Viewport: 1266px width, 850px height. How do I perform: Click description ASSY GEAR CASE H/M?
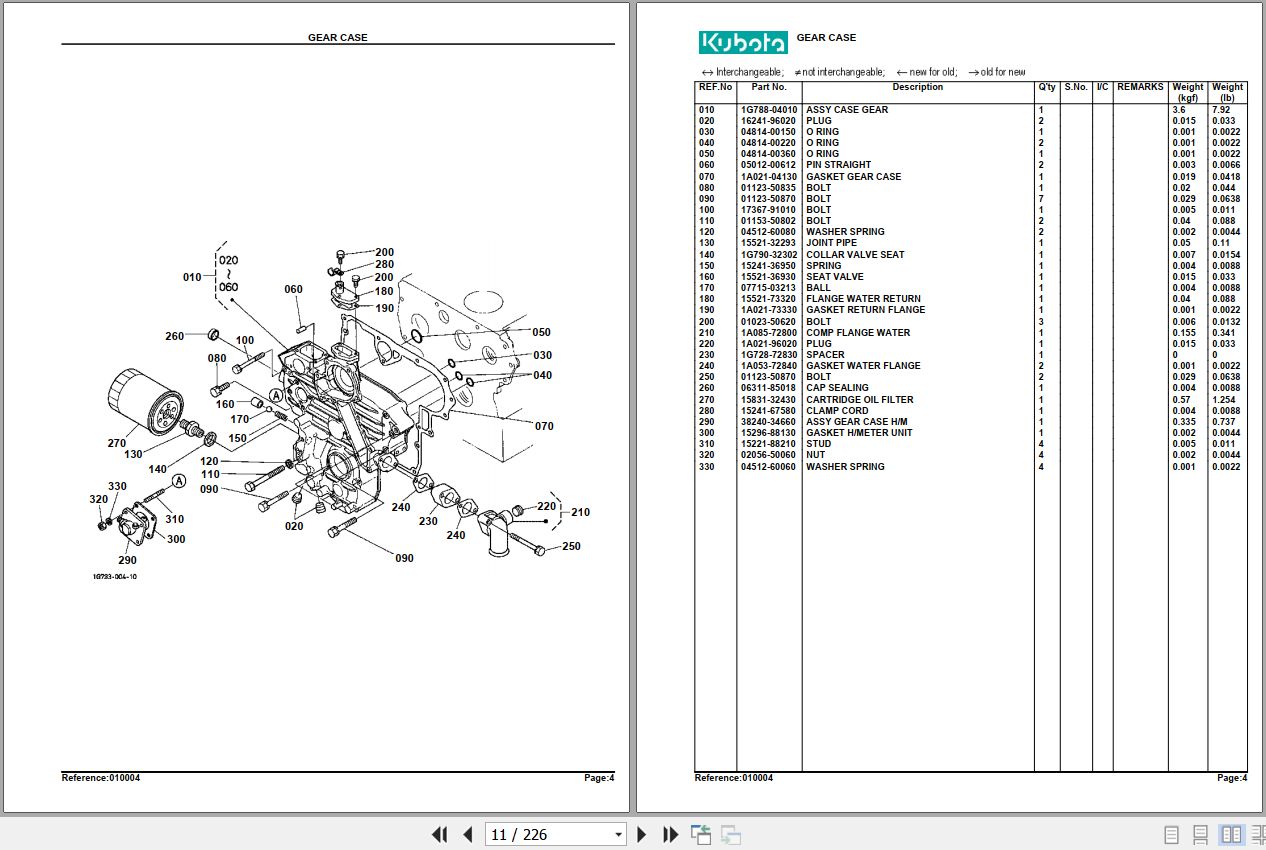click(857, 422)
